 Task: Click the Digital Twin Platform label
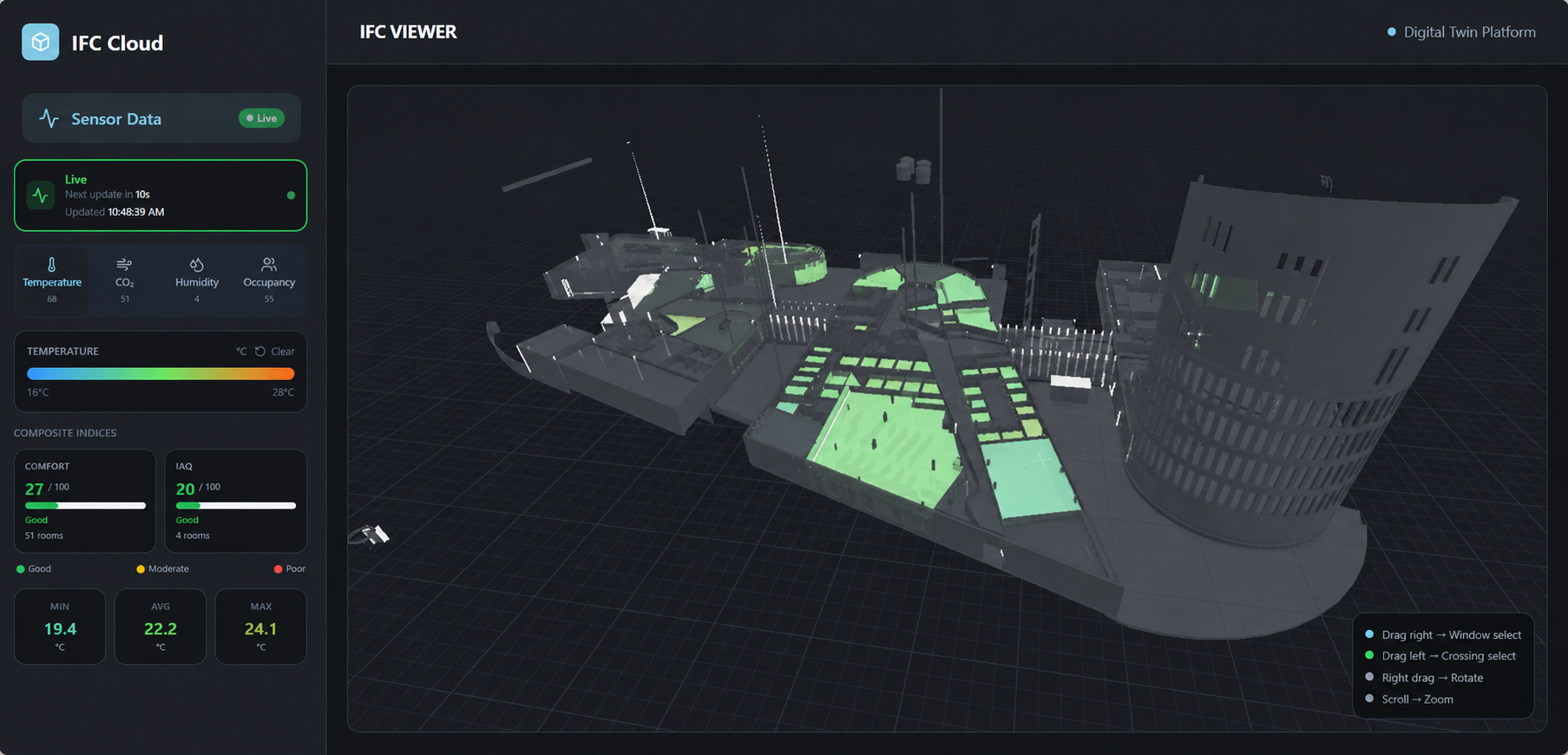point(1469,32)
